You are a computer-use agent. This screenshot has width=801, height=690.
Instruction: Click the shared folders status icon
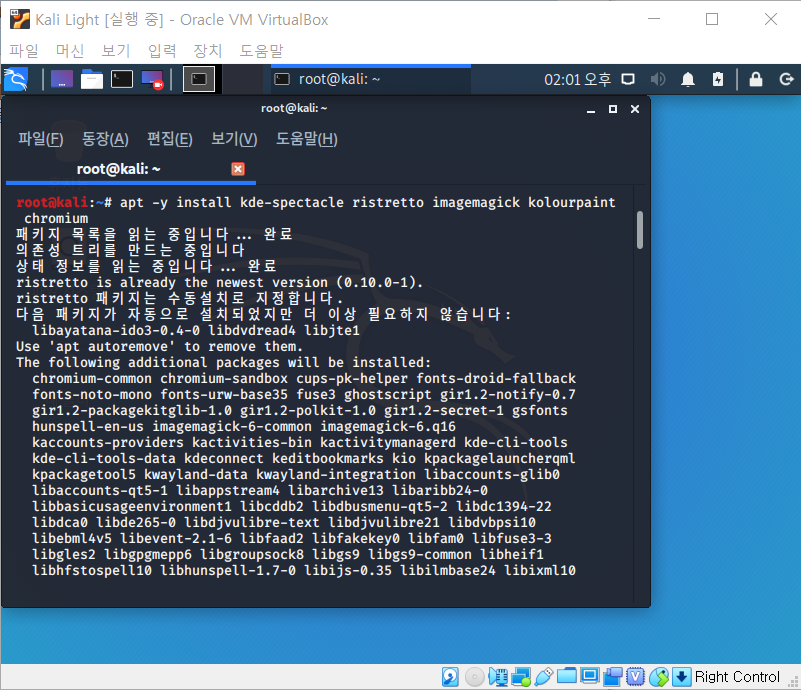[x=567, y=676]
